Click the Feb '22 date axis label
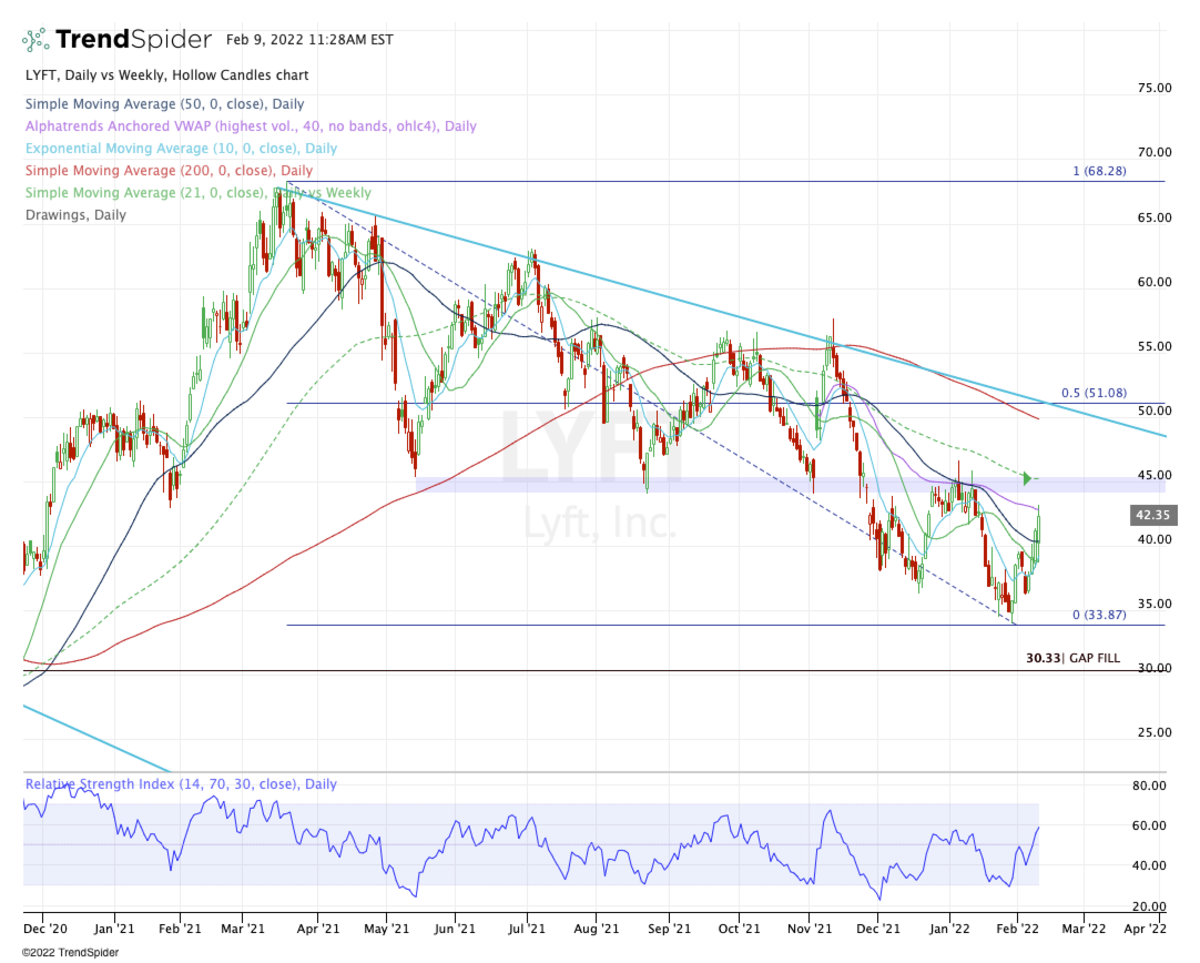Screen dimensions: 1200x963 point(1017,929)
